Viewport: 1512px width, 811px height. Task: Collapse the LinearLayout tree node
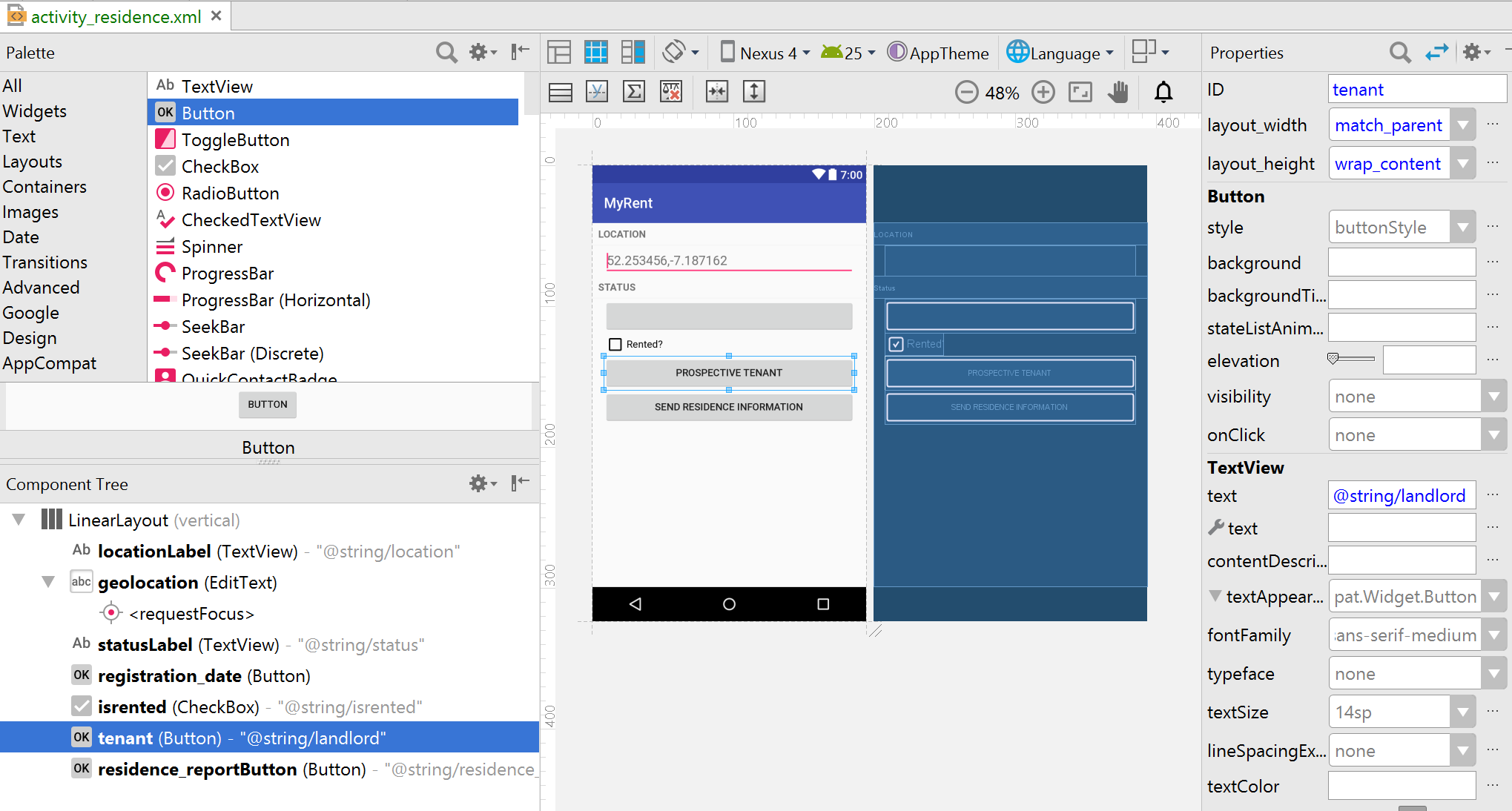pyautogui.click(x=19, y=520)
